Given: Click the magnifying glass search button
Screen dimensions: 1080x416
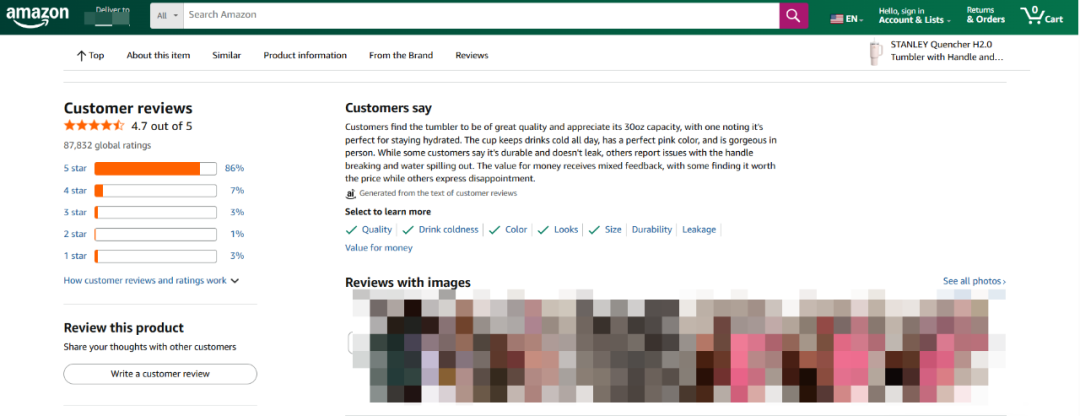Looking at the screenshot, I should (794, 16).
